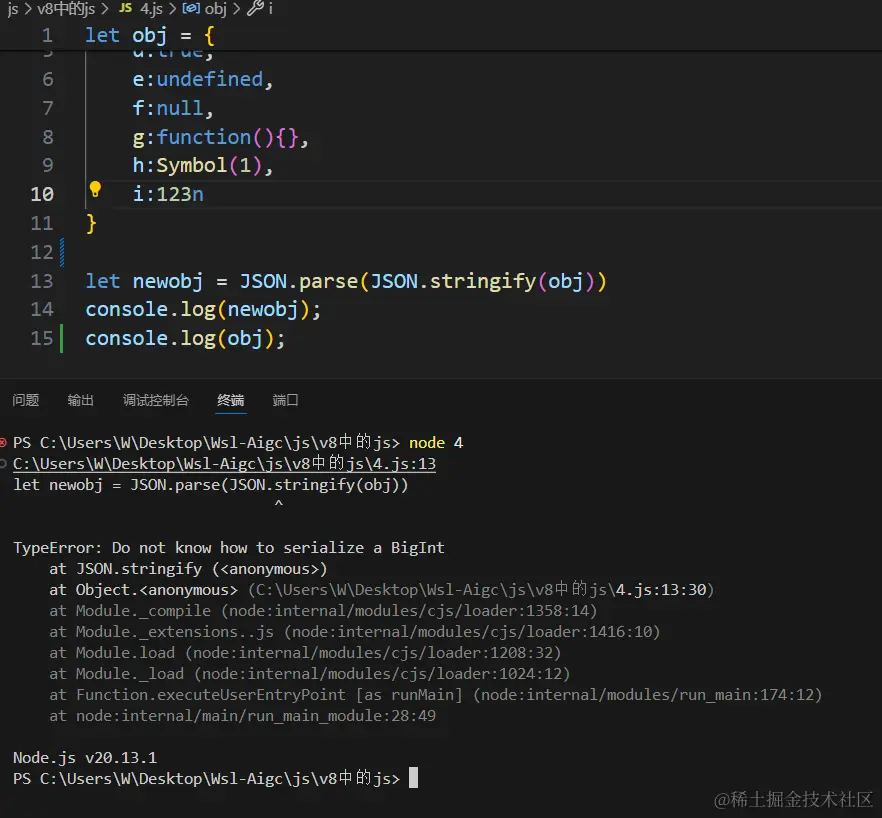Click the Module._load stack trace line
882x818 pixels.
coord(309,673)
